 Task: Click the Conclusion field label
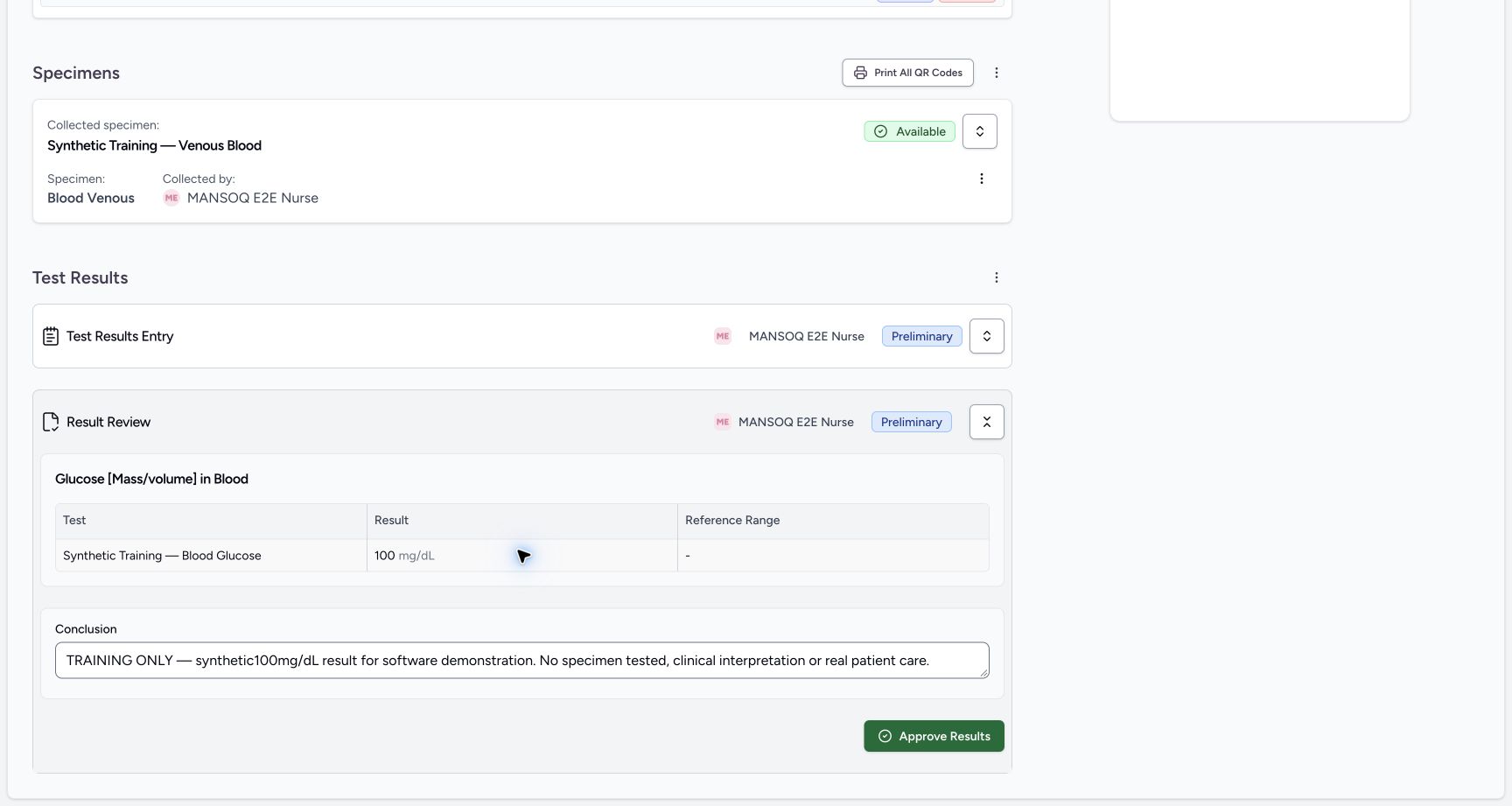(86, 629)
